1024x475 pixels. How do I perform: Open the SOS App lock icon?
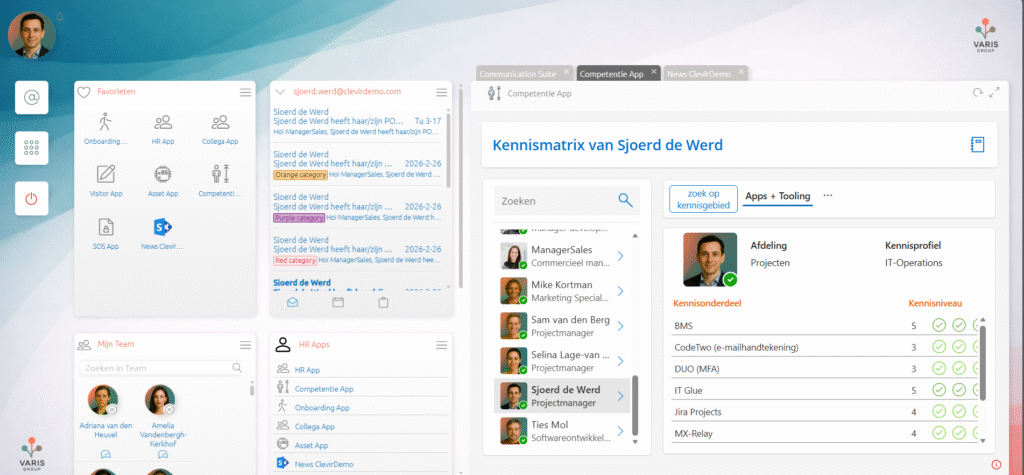point(106,227)
